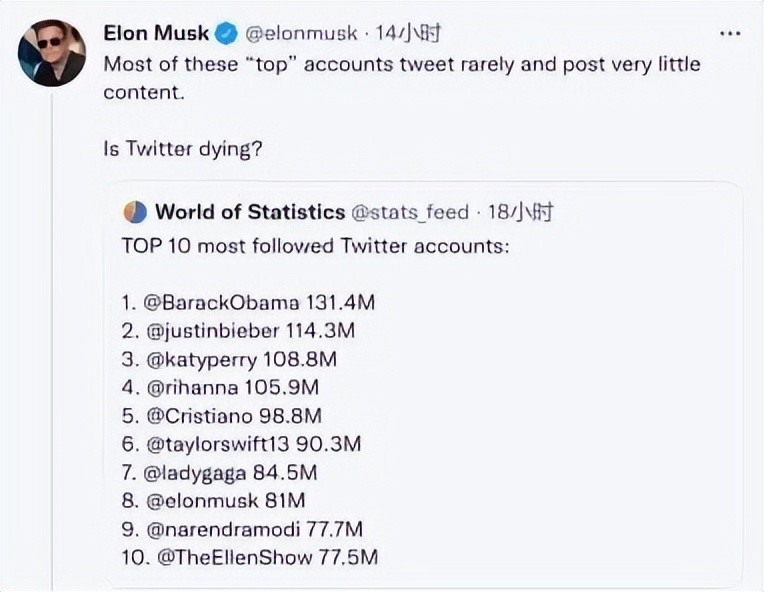
Task: Open the @elonmusk handle in header
Action: click(x=301, y=34)
